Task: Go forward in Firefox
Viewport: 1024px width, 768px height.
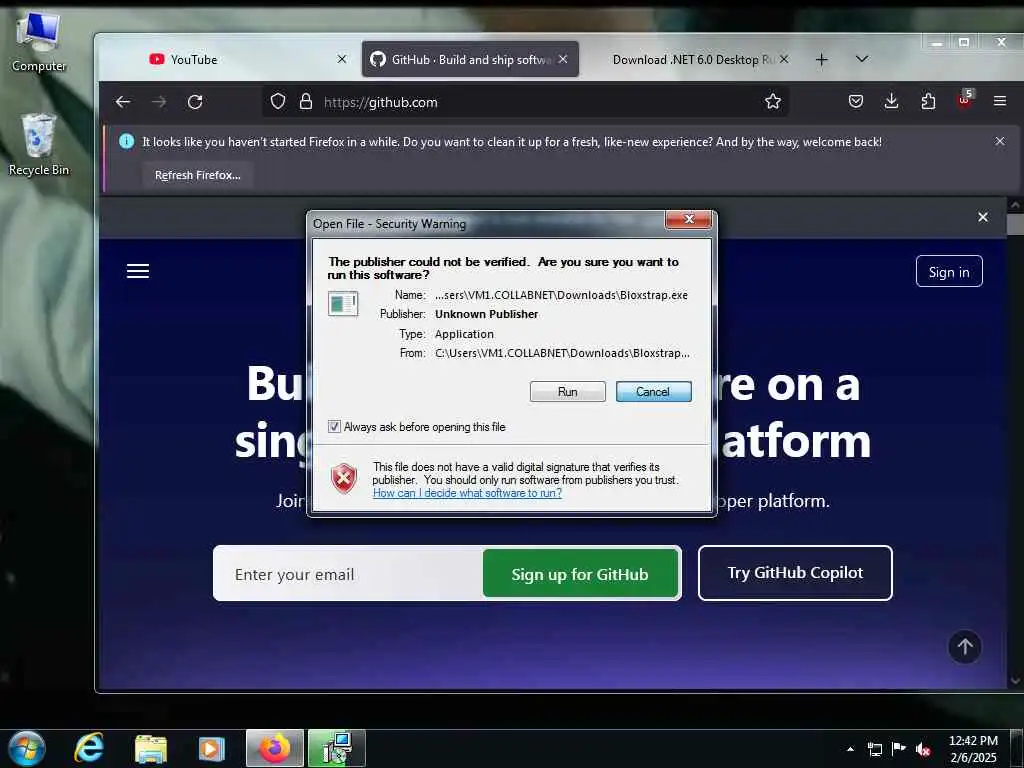Action: tap(159, 102)
